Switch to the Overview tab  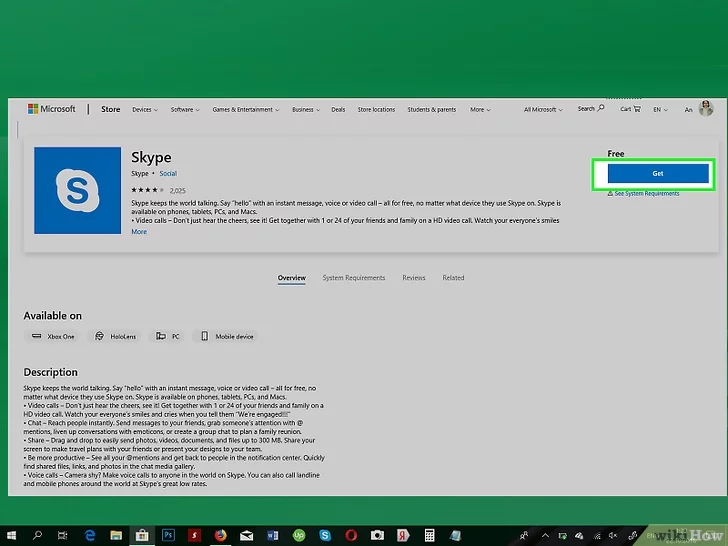pyautogui.click(x=292, y=278)
